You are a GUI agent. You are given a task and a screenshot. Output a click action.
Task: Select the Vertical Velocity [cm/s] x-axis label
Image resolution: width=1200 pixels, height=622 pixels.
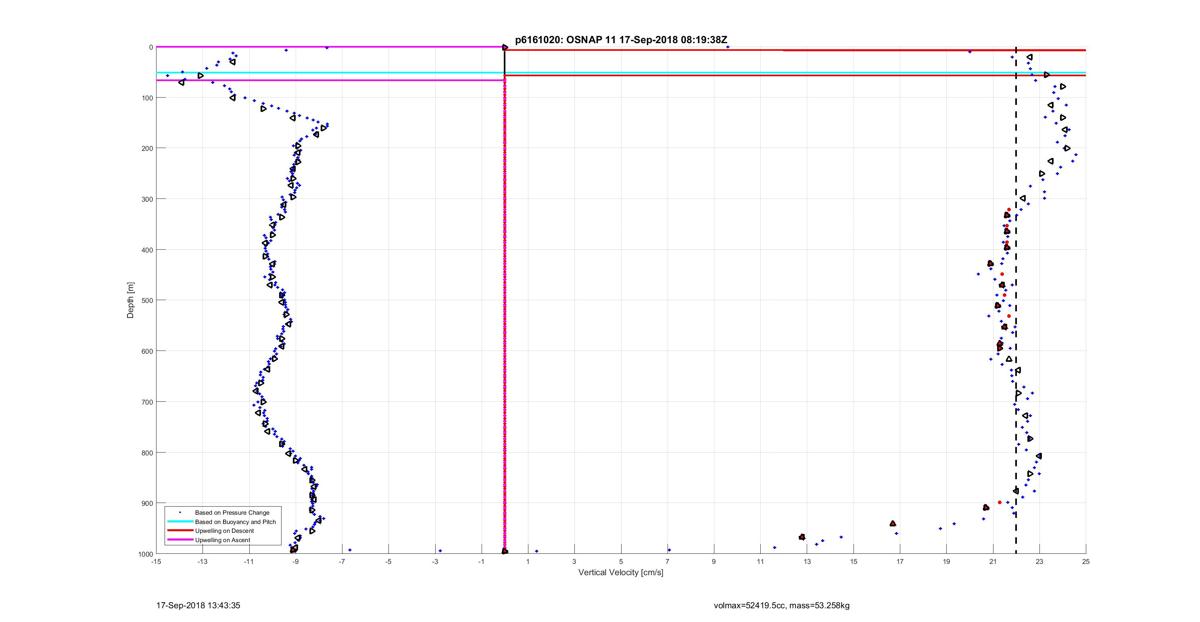(x=620, y=573)
